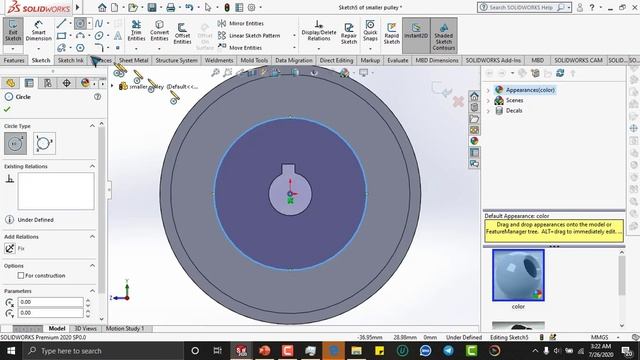Open PropertyManager tab in left panel
The image size is (640, 360).
coord(29,83)
